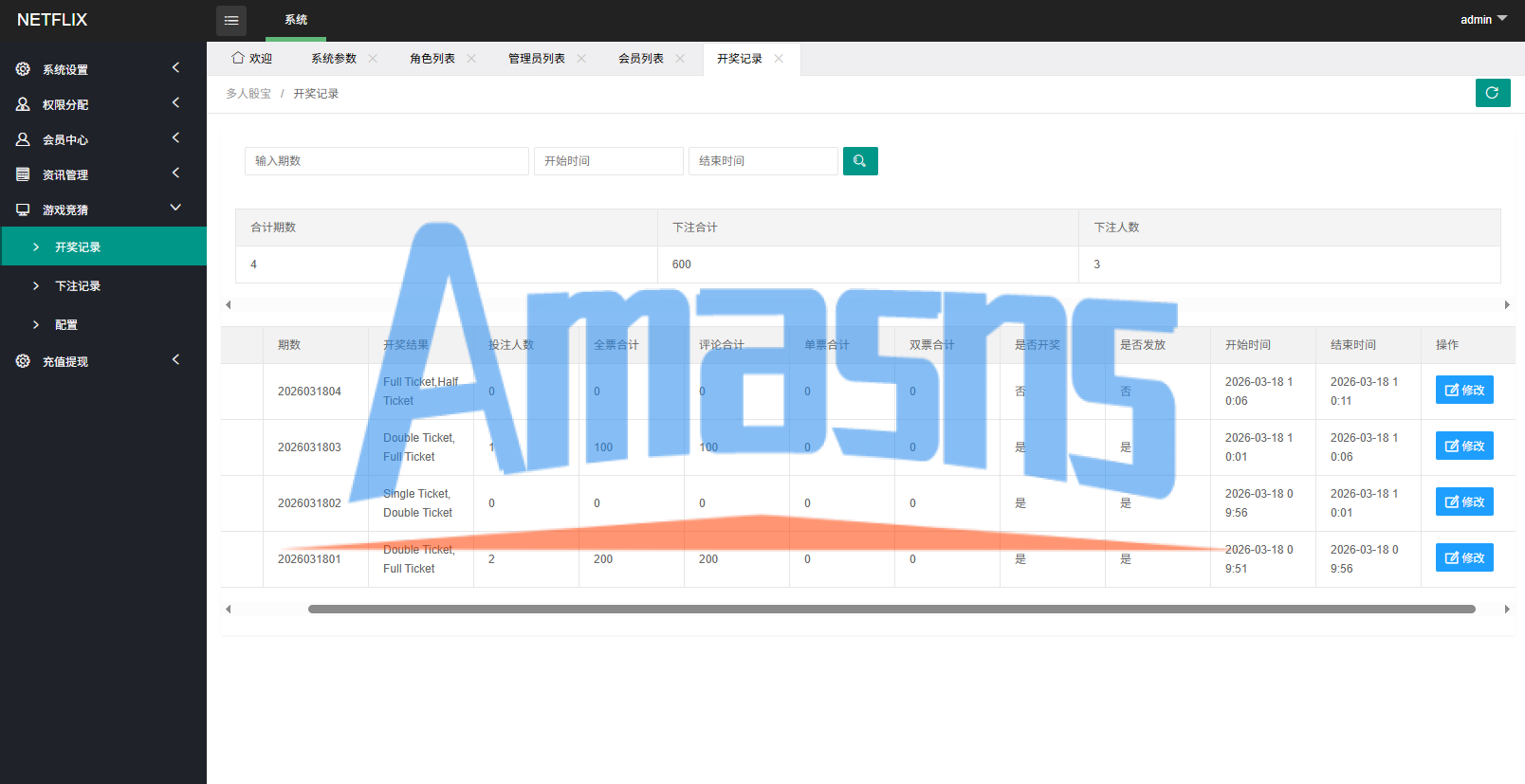Screen dimensions: 1525x784
Task: Close the 系统参数 tab
Action: (373, 59)
